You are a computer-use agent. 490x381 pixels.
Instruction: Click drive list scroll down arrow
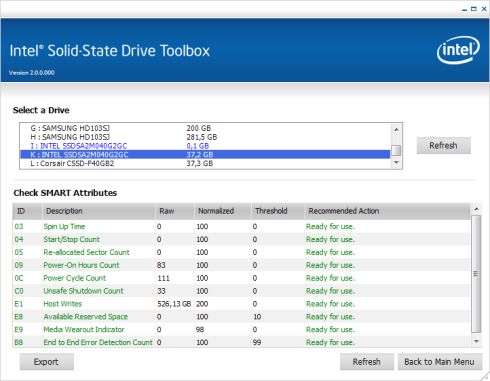(396, 162)
